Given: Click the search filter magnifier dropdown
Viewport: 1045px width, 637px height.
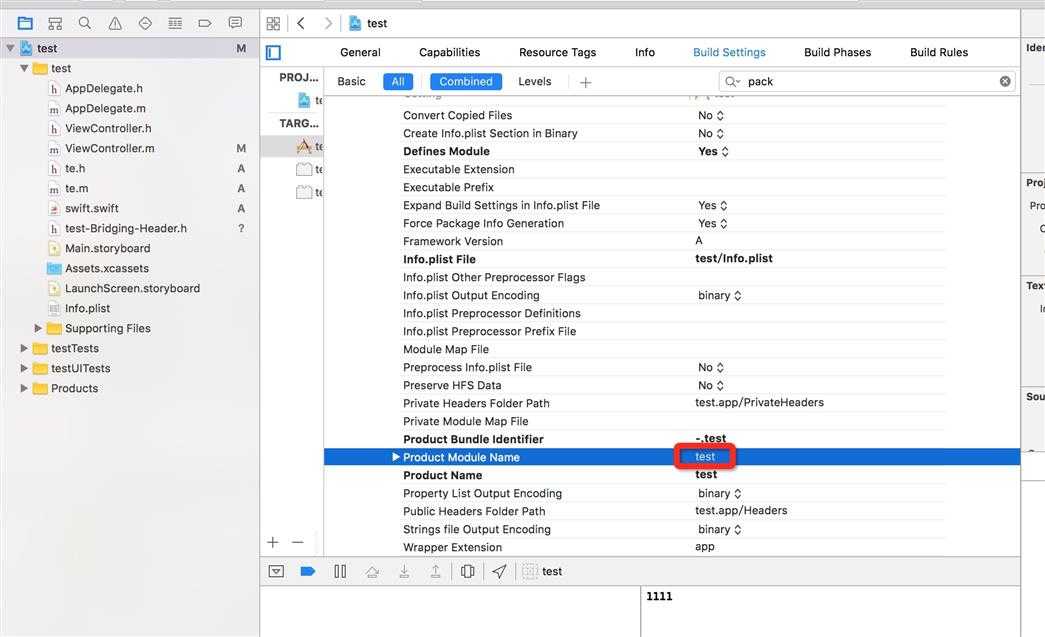Looking at the screenshot, I should click(732, 81).
